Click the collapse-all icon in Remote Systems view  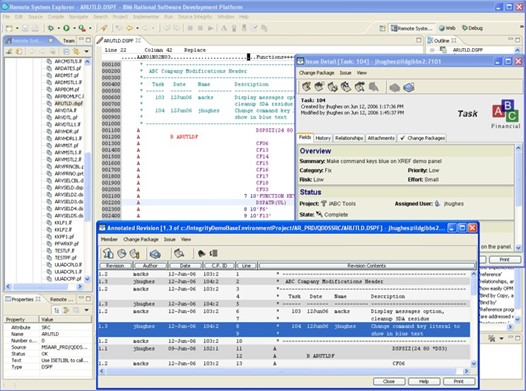tap(66, 51)
